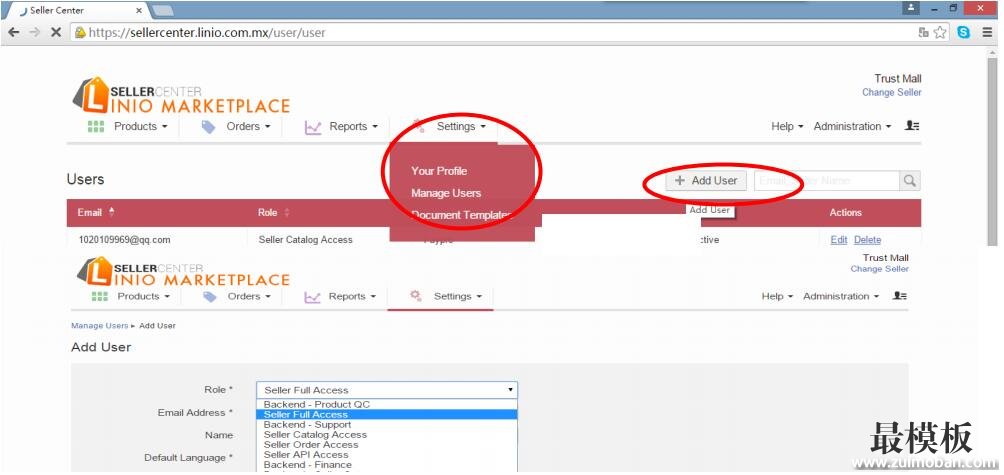
Task: Open the Administration dropdown in upper menu
Action: coord(852,126)
